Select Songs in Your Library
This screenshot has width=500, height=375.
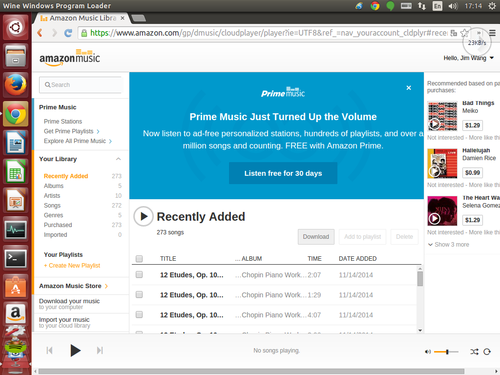pos(52,205)
